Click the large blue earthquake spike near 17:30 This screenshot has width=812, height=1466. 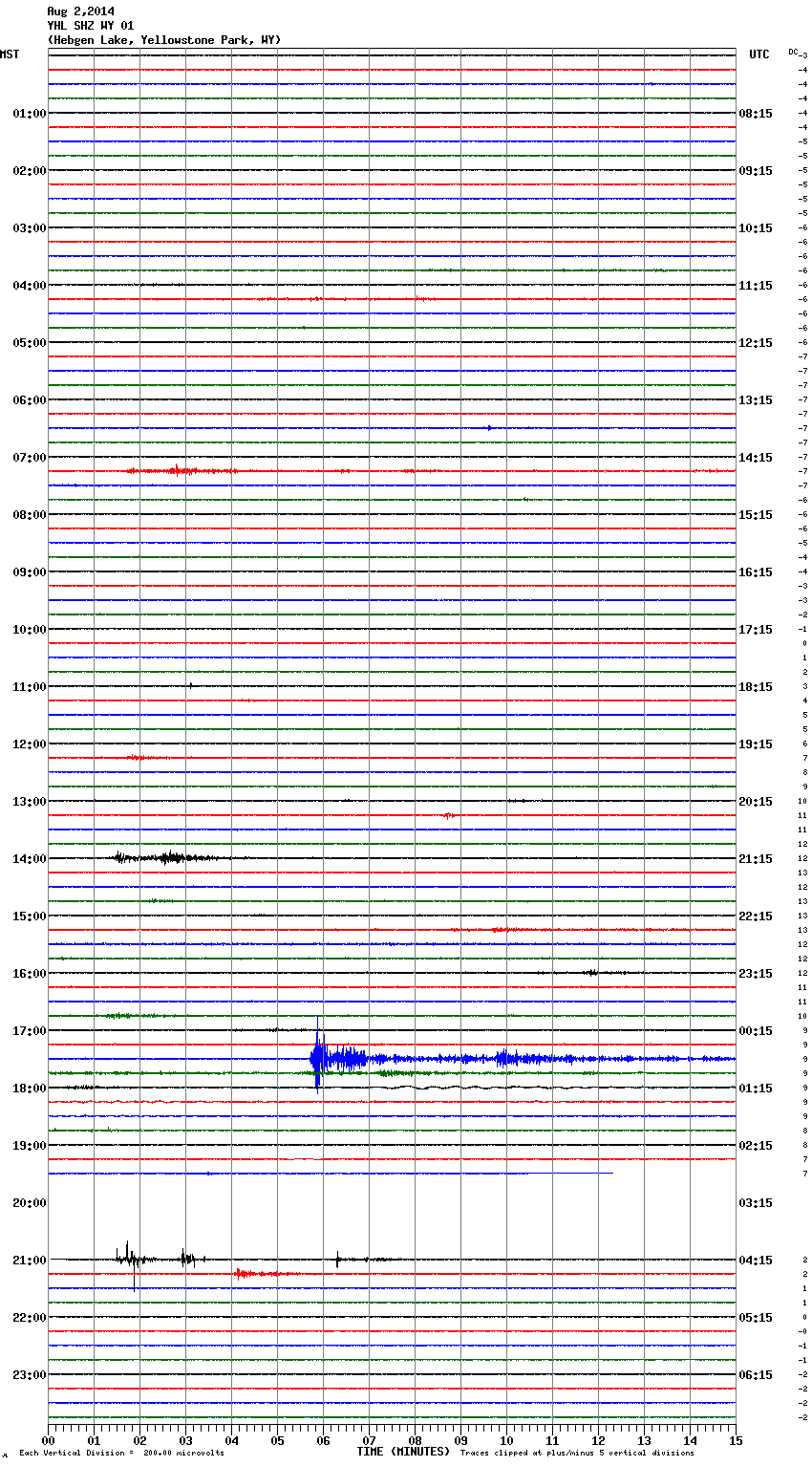pos(318,1056)
